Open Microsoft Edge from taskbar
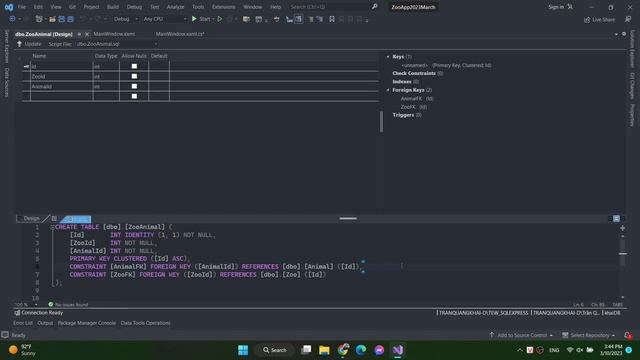Image resolution: width=640 pixels, height=360 pixels. 361,350
